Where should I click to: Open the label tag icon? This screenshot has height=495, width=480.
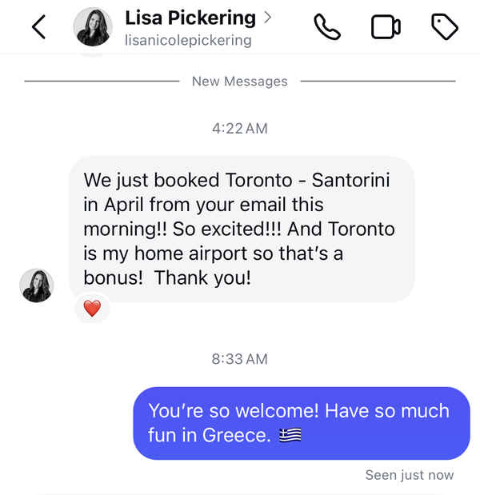(445, 27)
